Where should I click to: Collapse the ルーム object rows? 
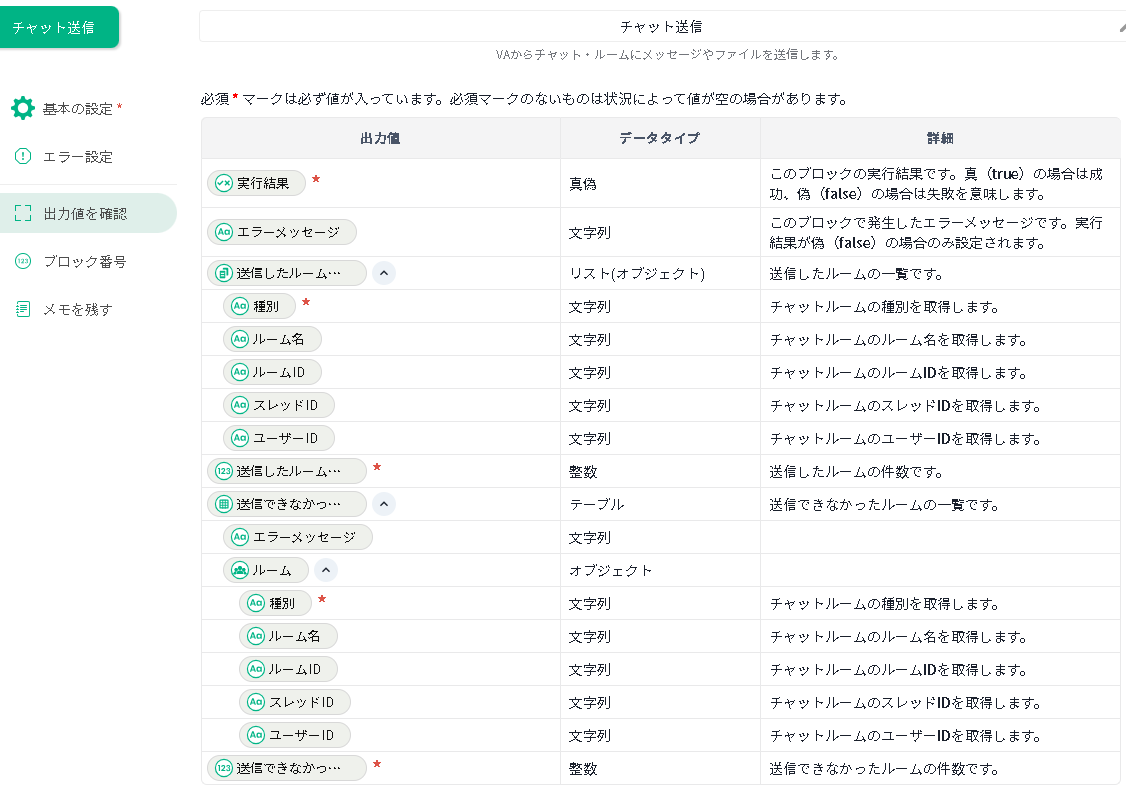(326, 570)
